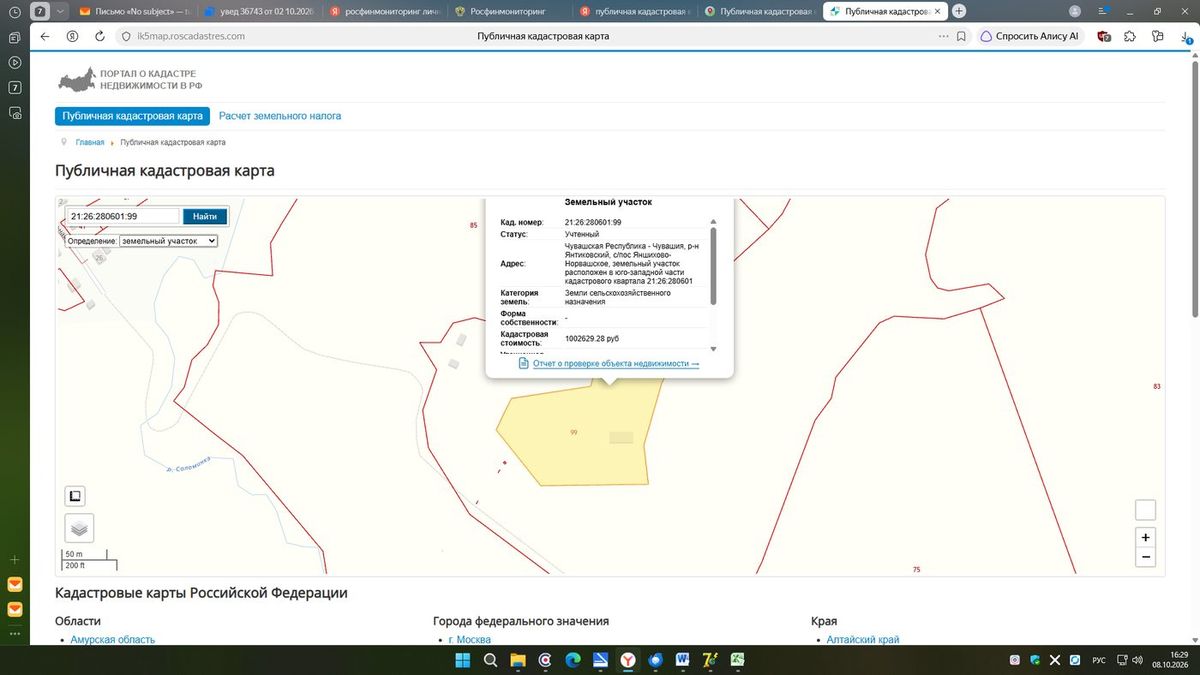Expand the tab list chevron in tab bar
Image resolution: width=1200 pixels, height=675 pixels.
61,11
